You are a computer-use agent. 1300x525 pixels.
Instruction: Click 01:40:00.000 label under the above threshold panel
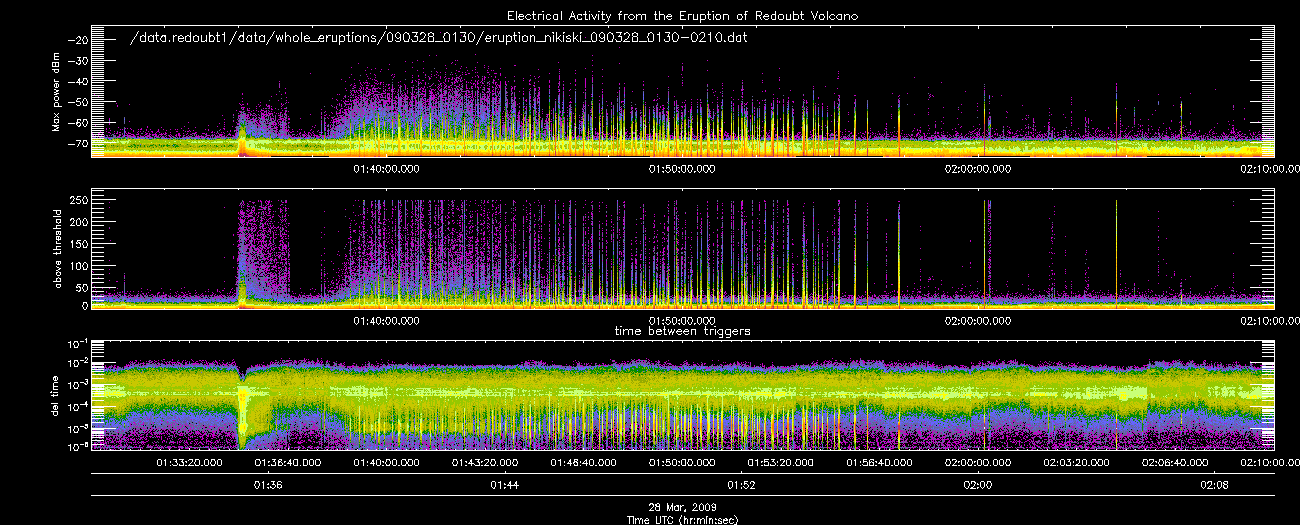[x=387, y=322]
